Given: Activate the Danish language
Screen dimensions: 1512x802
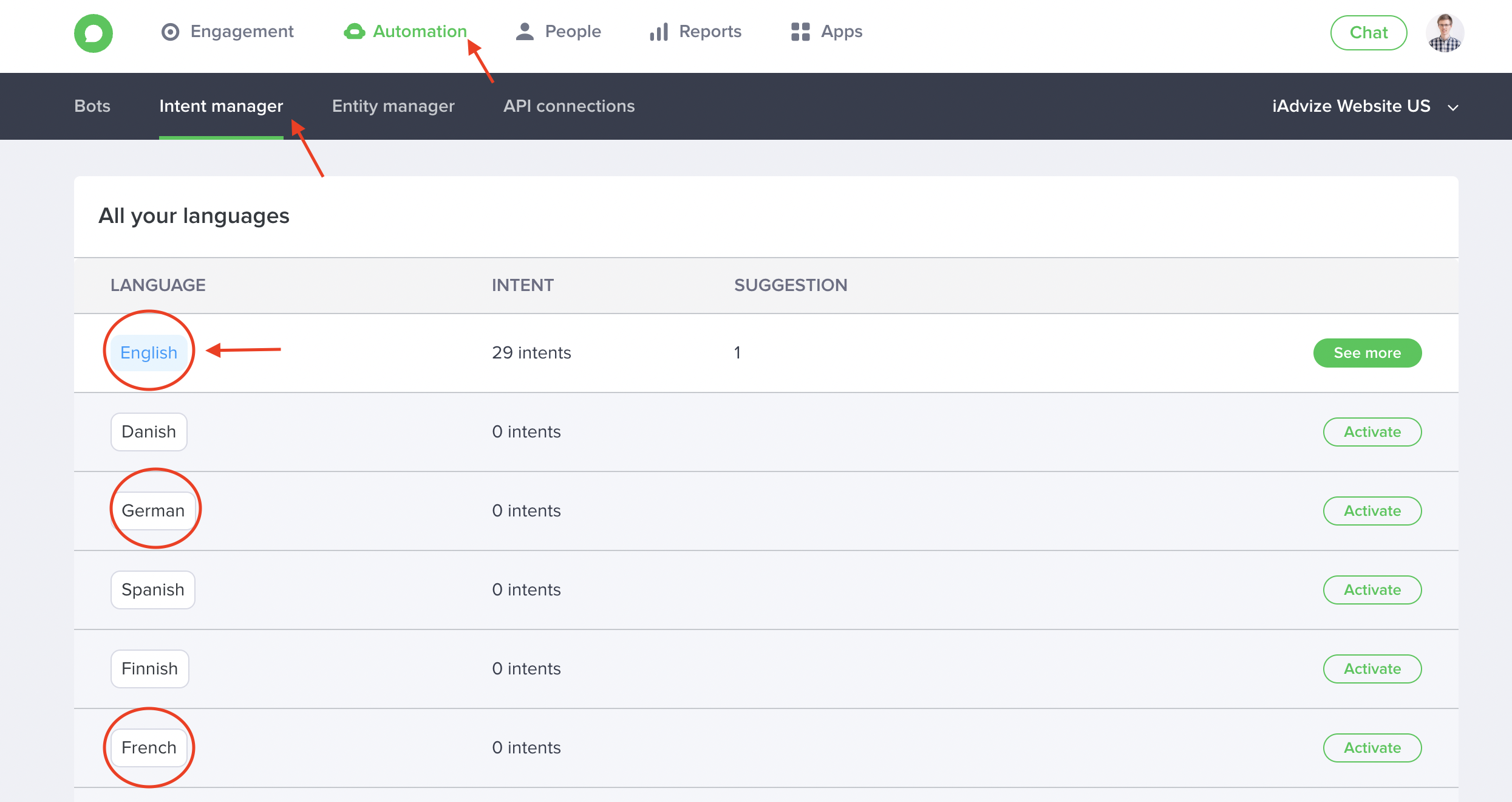Looking at the screenshot, I should click(1372, 432).
